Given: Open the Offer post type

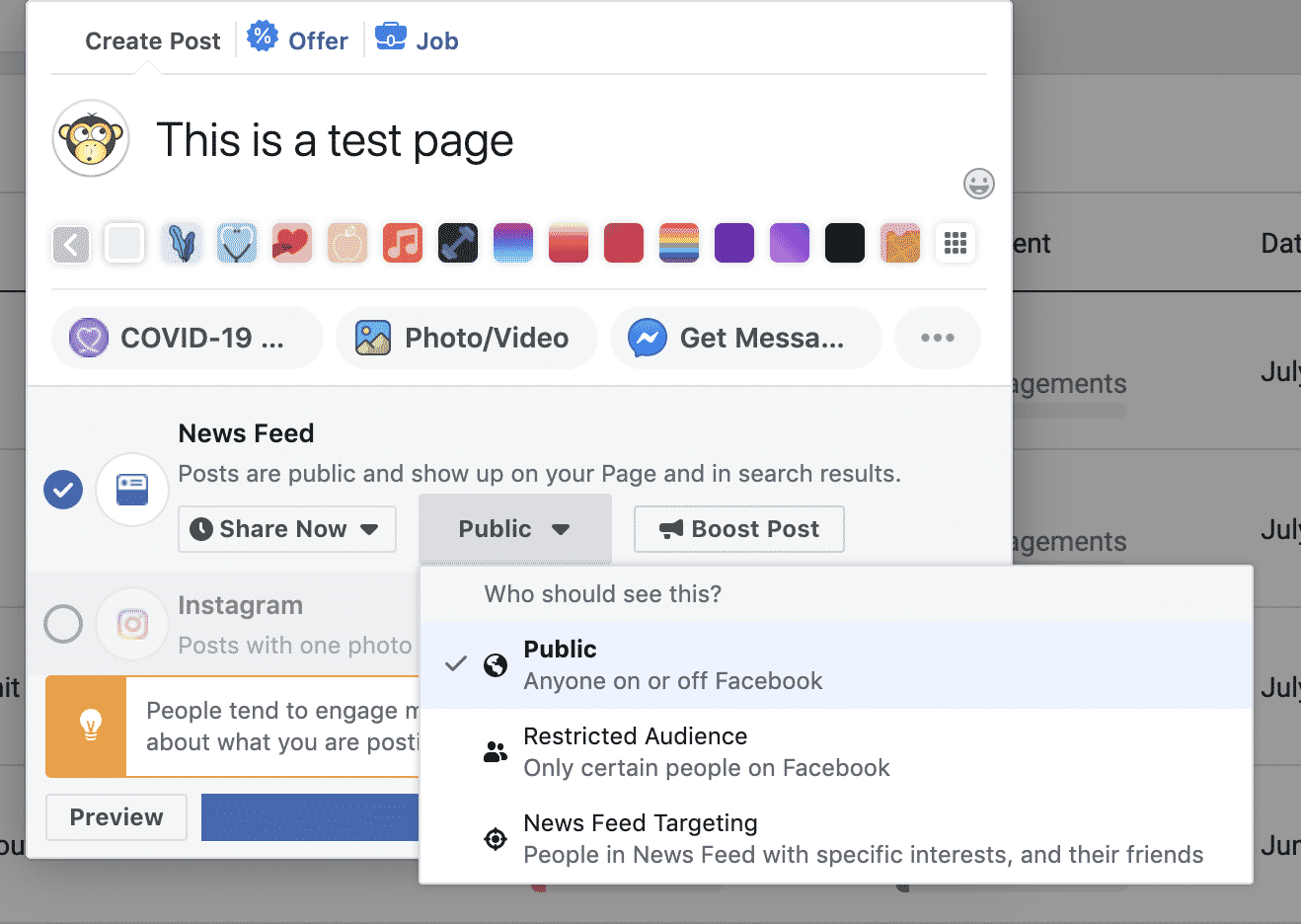Looking at the screenshot, I should [297, 40].
